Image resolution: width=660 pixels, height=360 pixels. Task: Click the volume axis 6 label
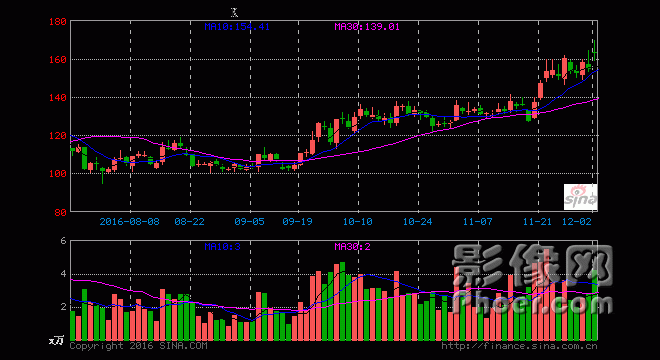[64, 241]
